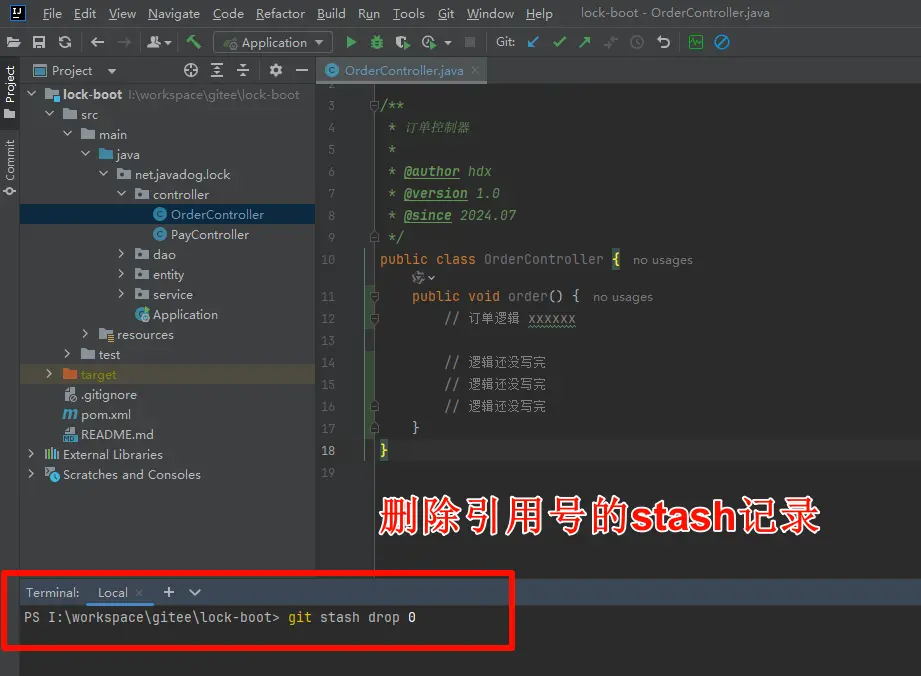Toggle the Project tool window sidebar tab

10,91
